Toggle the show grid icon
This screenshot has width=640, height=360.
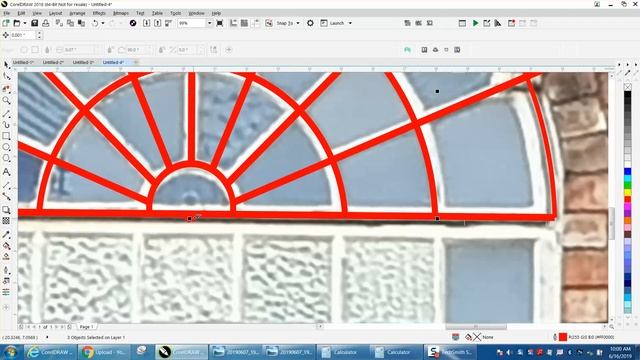(244, 23)
